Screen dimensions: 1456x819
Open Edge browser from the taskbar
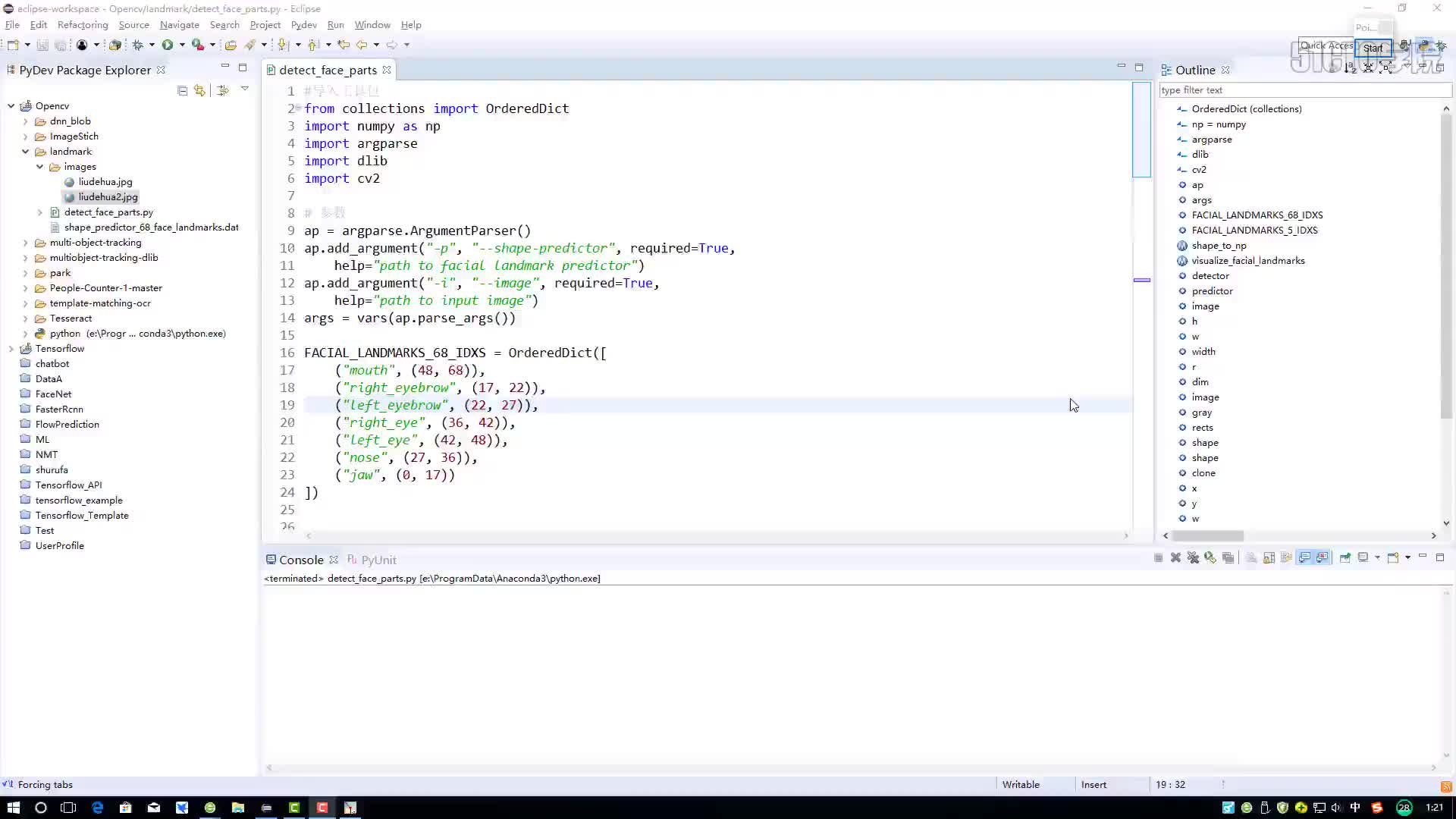coord(98,808)
